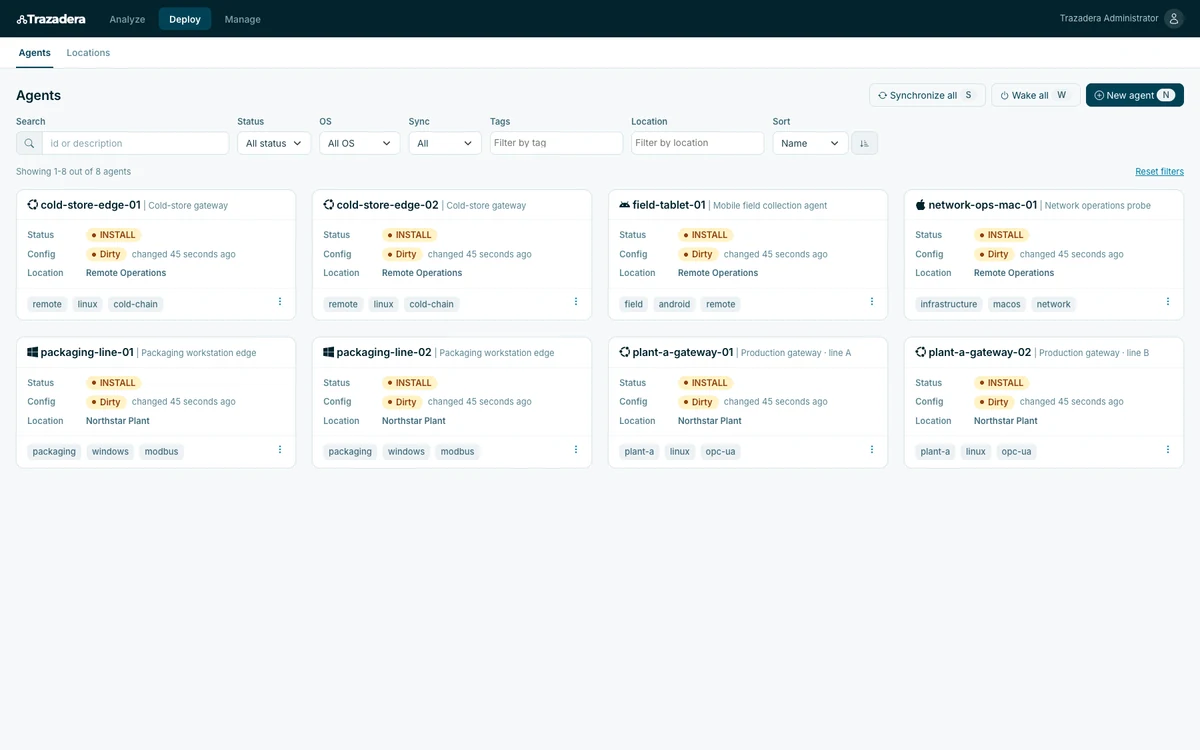Click INSTALL status badge on field-tablet-01
Screen dimensions: 1200x750
[706, 235]
